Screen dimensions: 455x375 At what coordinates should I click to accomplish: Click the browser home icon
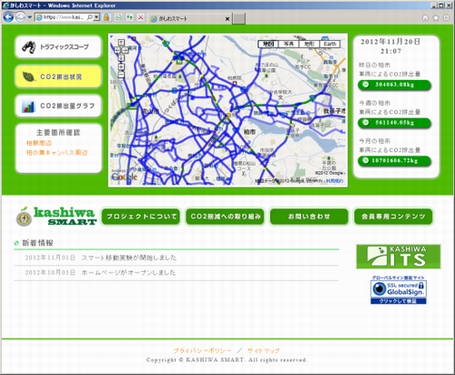425,18
